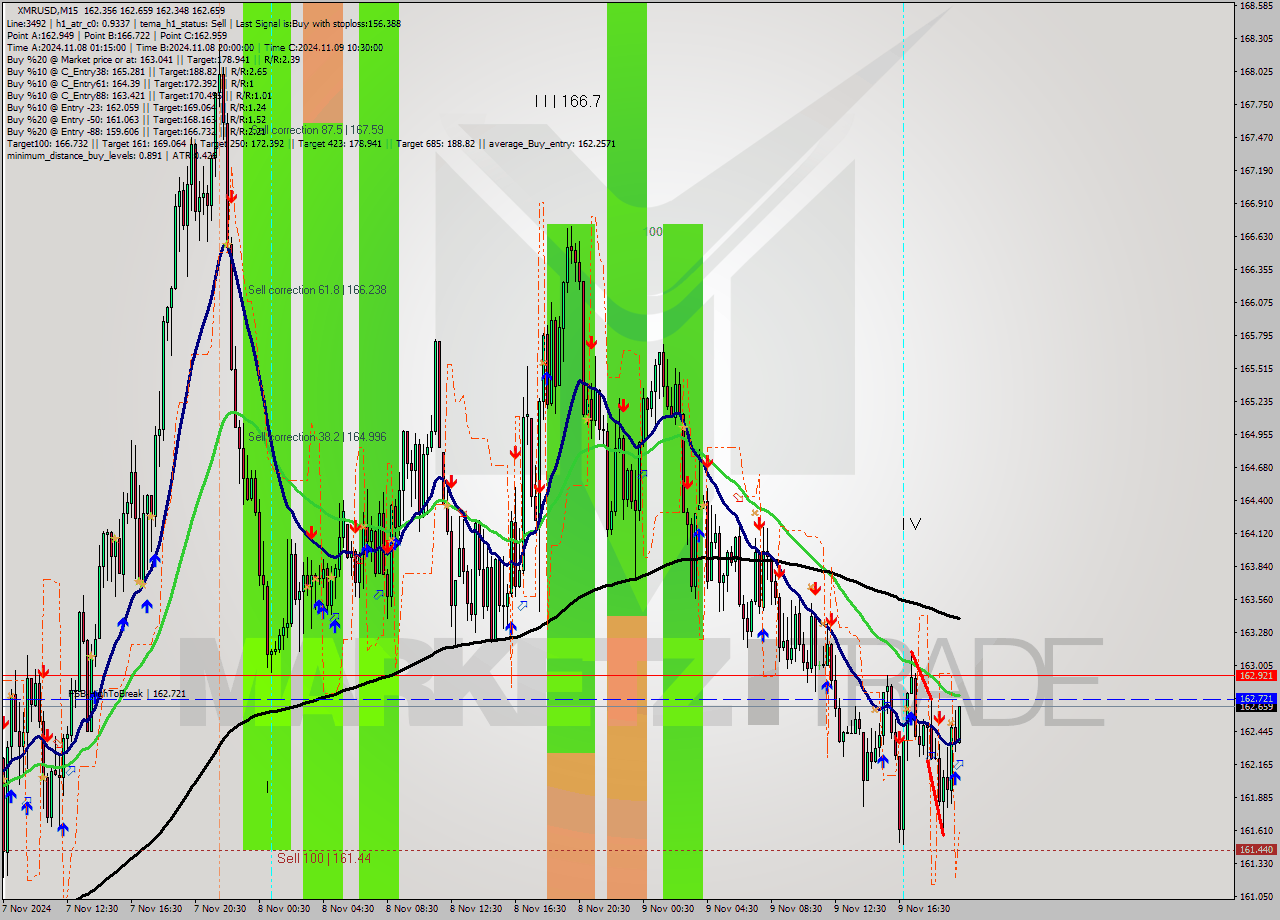Image resolution: width=1280 pixels, height=920 pixels.
Task: Select the 'I V' wave label
Action: tap(911, 523)
